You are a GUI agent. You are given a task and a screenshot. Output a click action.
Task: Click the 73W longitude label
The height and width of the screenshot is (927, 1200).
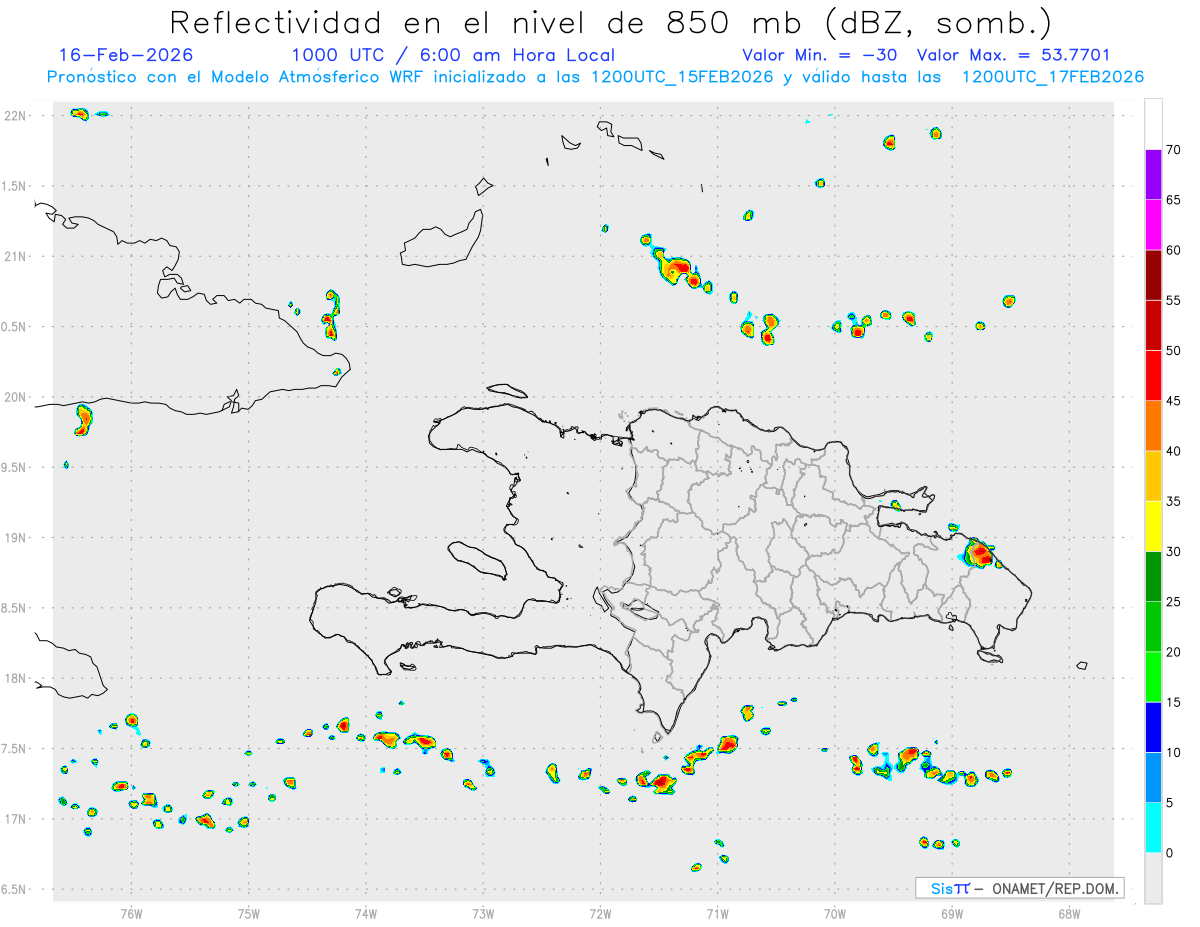point(482,913)
